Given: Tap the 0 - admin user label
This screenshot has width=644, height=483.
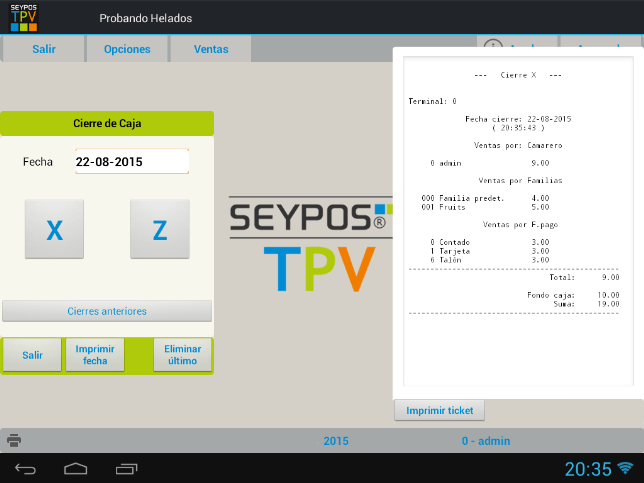Looking at the screenshot, I should [486, 440].
